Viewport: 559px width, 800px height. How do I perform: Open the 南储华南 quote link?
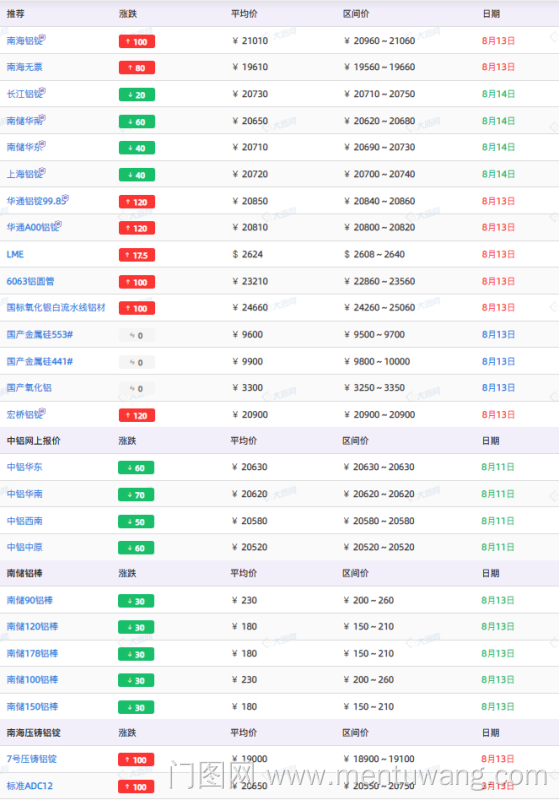[x=26, y=121]
